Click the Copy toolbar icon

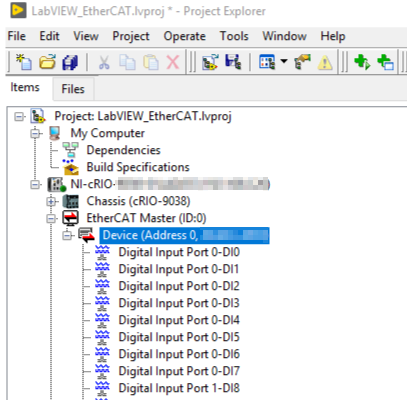tap(127, 62)
